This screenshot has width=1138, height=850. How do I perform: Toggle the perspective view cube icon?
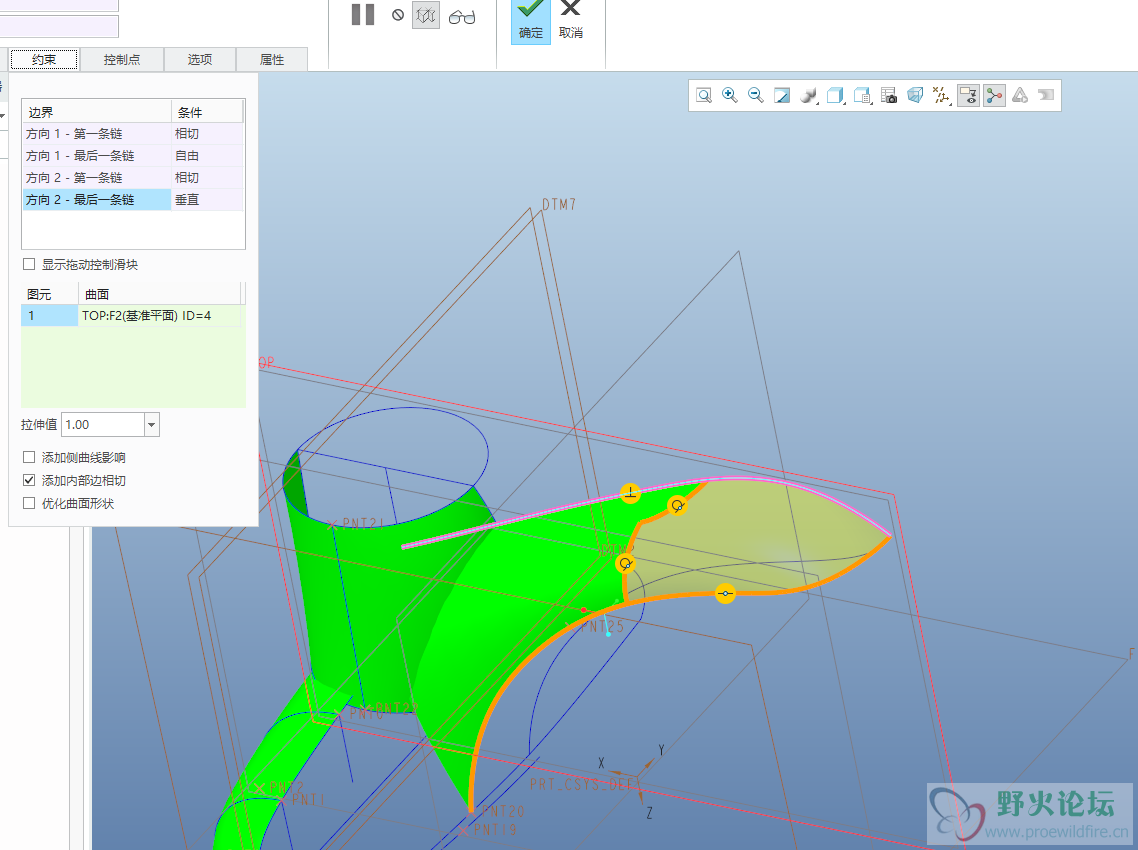[915, 95]
